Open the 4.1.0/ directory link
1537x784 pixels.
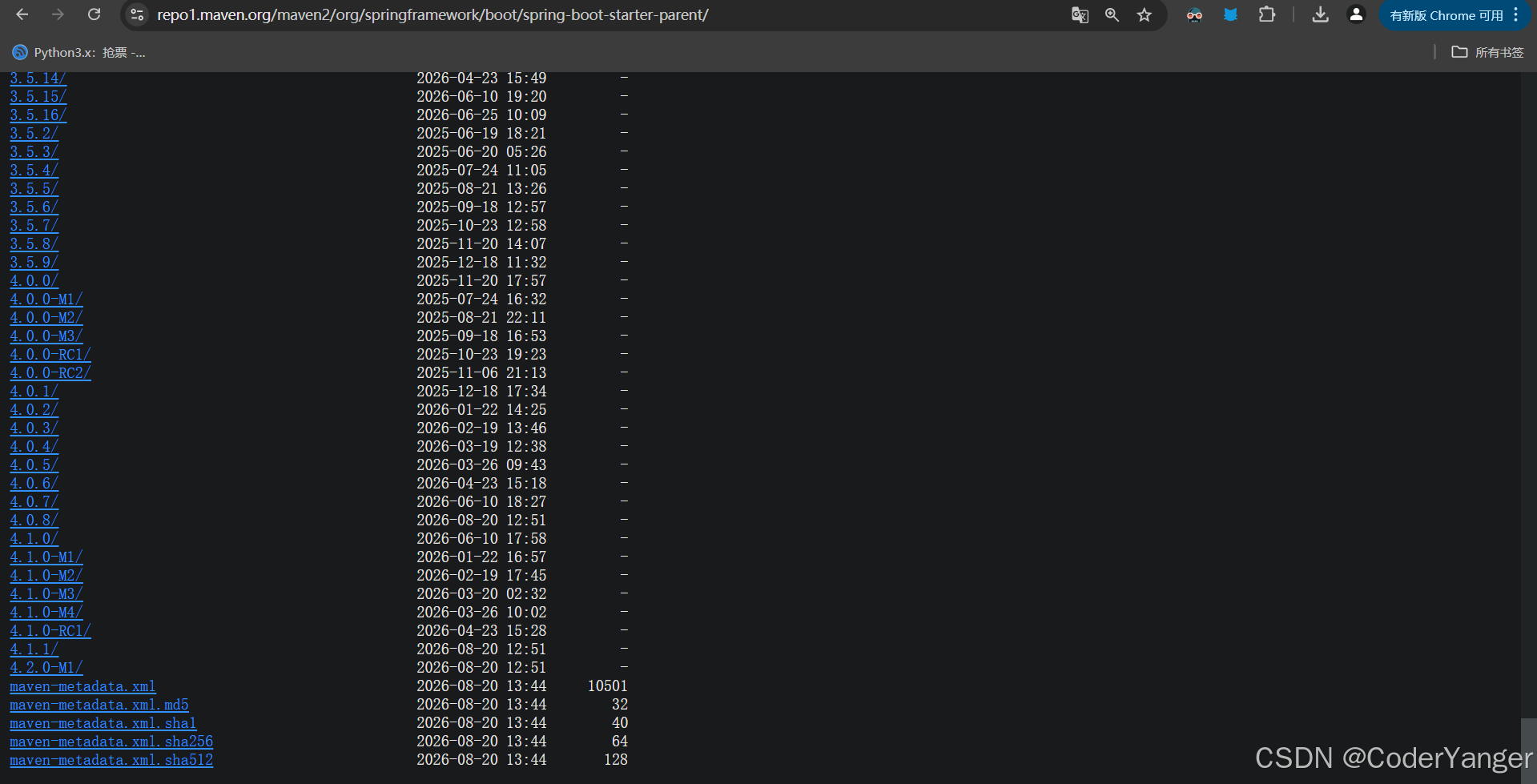pyautogui.click(x=34, y=538)
